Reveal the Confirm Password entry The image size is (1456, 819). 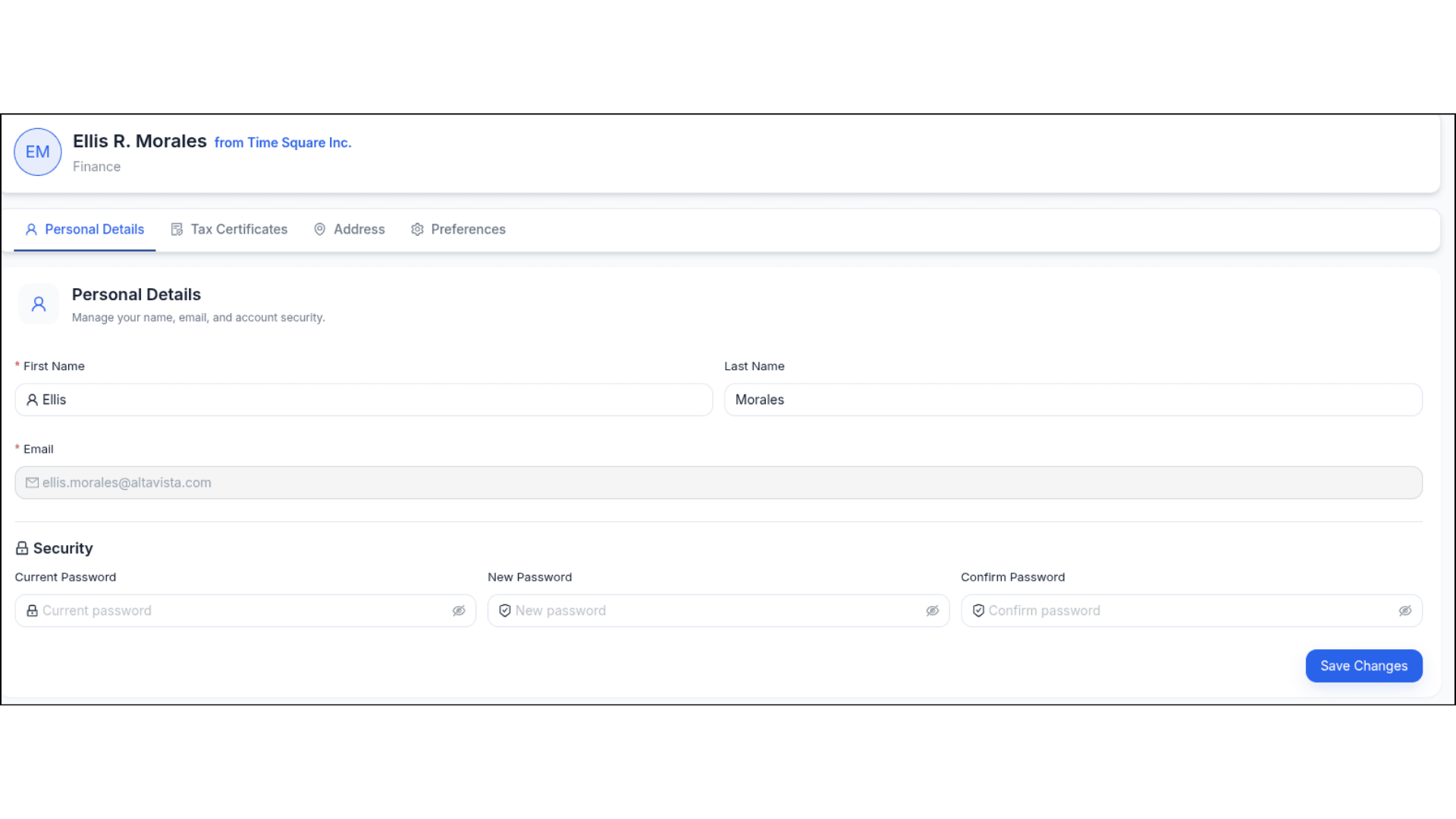(1405, 610)
